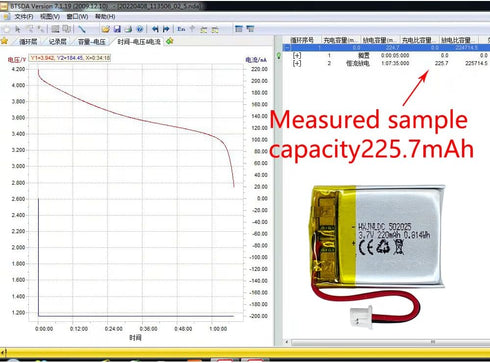Screen dimensions: 490x363
Task: Click the 充电比容量 column header
Action: [x=419, y=40]
